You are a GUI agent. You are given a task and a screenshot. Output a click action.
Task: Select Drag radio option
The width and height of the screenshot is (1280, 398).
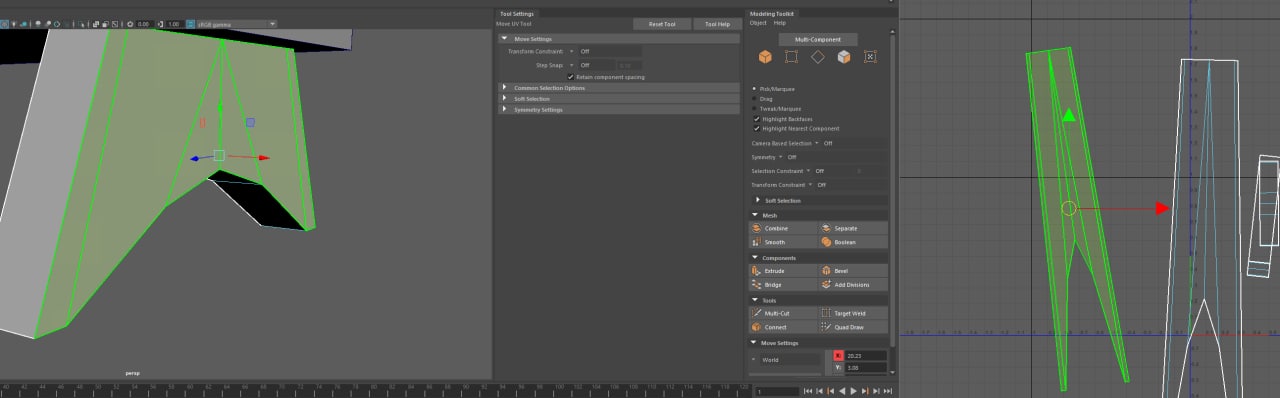click(x=755, y=99)
